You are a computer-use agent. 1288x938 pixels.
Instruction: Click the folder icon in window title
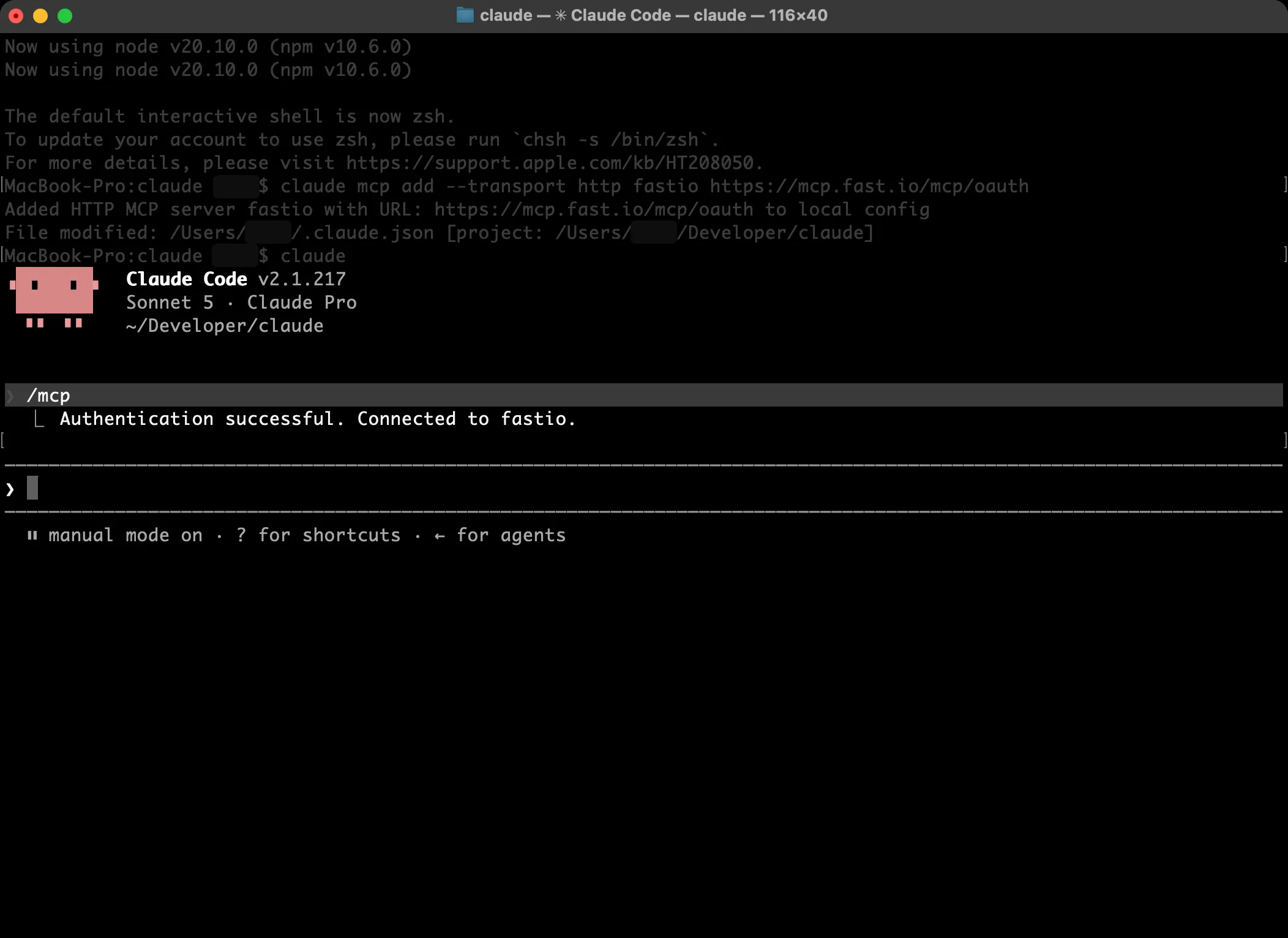(x=465, y=15)
